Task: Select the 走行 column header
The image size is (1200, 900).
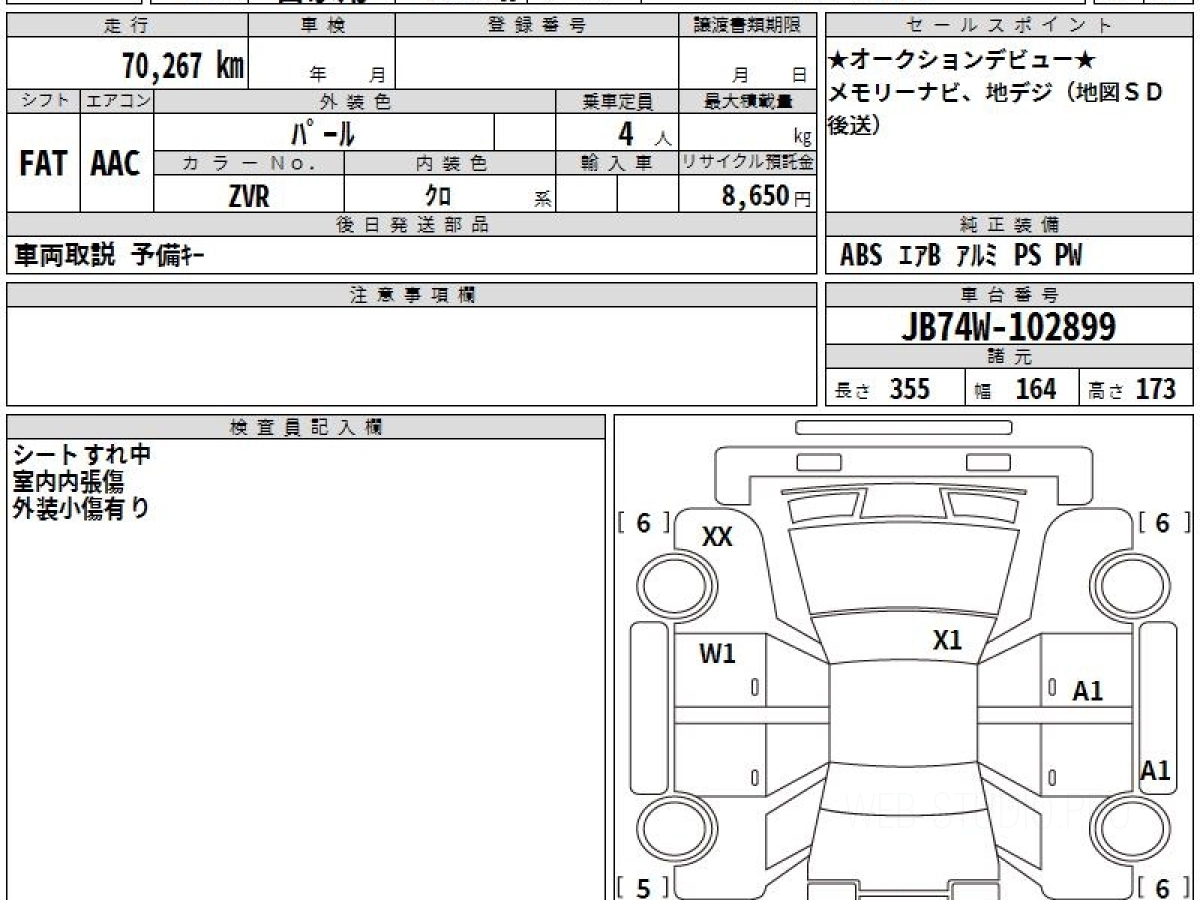Action: pyautogui.click(x=126, y=26)
